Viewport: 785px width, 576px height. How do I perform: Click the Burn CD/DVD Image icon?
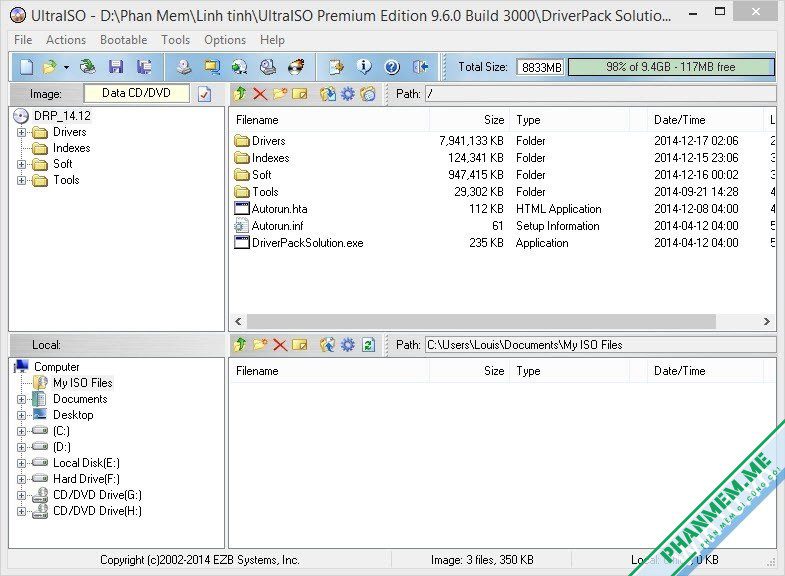296,67
